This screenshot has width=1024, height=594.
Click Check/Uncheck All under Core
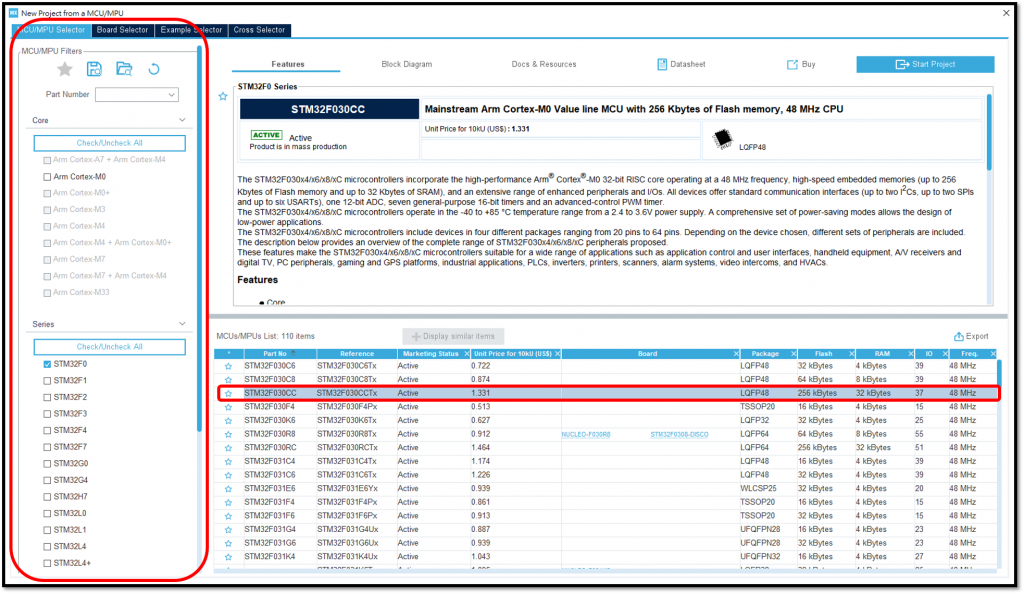(110, 144)
